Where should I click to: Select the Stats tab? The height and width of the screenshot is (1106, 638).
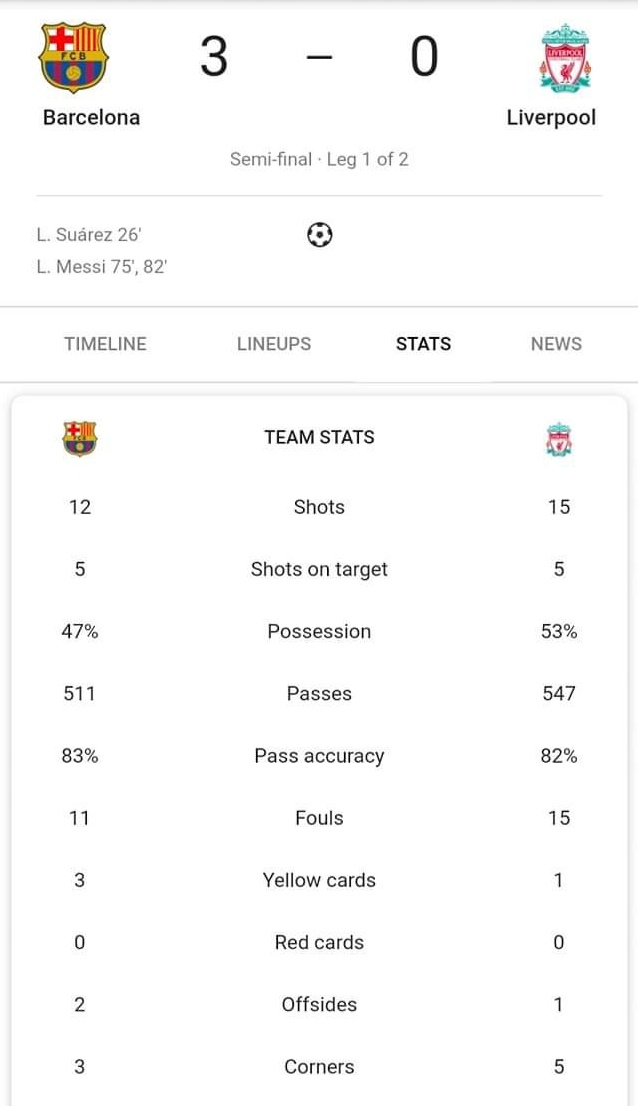coord(423,344)
